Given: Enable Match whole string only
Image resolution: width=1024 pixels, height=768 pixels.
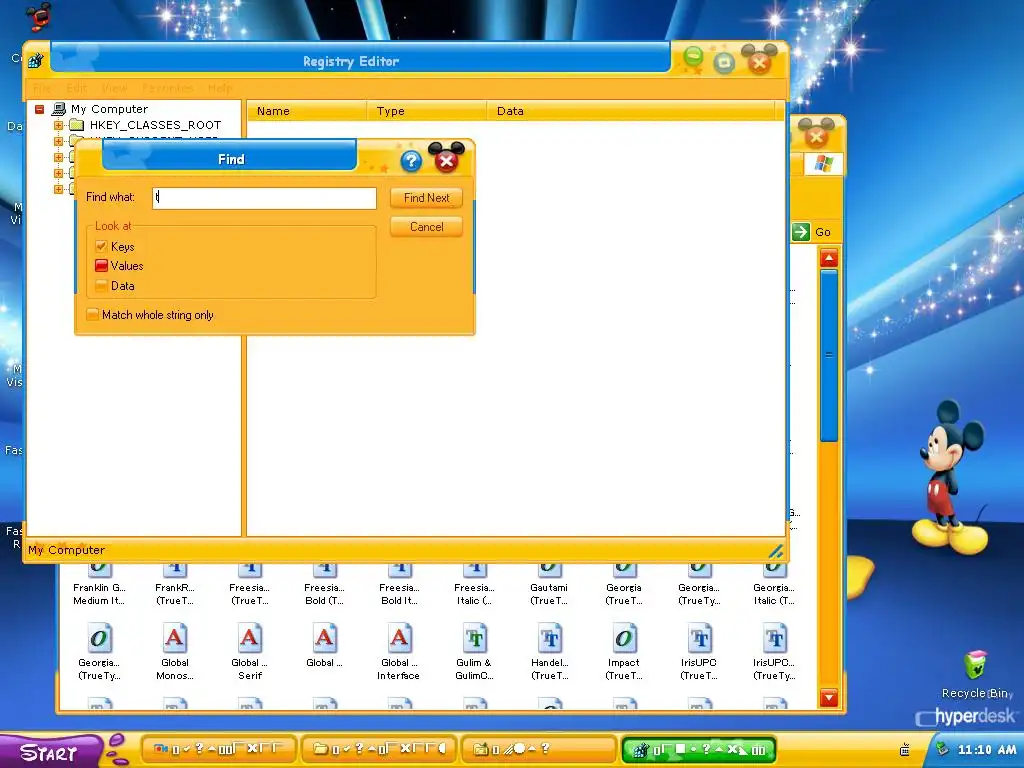Looking at the screenshot, I should pyautogui.click(x=93, y=315).
